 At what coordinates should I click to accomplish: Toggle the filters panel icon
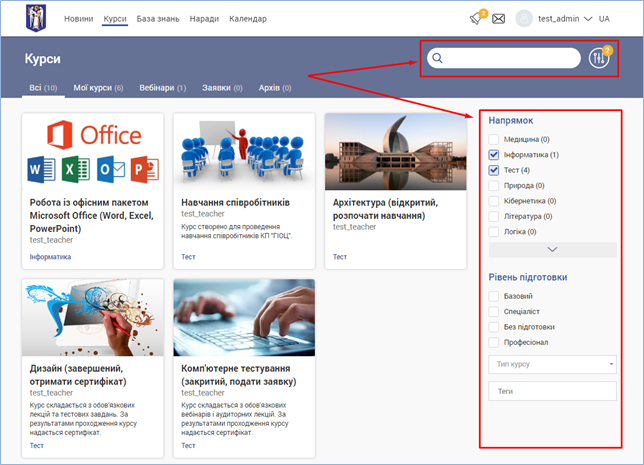tap(599, 58)
